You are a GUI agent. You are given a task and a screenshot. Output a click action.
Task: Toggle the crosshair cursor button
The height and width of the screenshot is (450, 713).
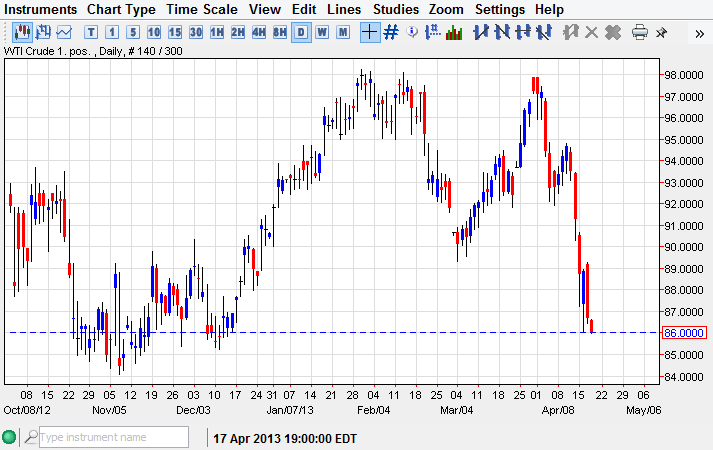tap(370, 32)
